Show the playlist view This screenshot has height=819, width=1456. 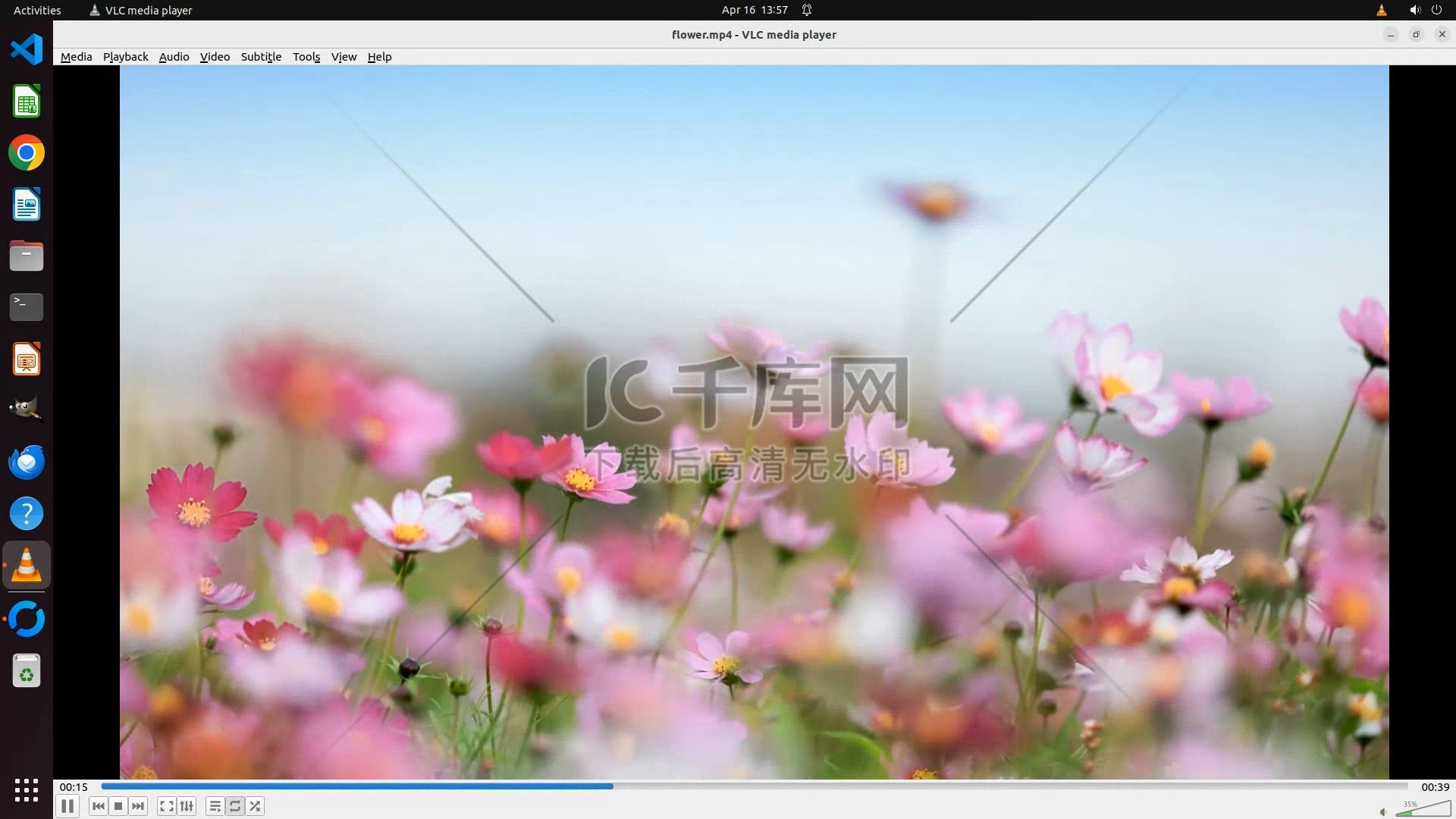215,806
